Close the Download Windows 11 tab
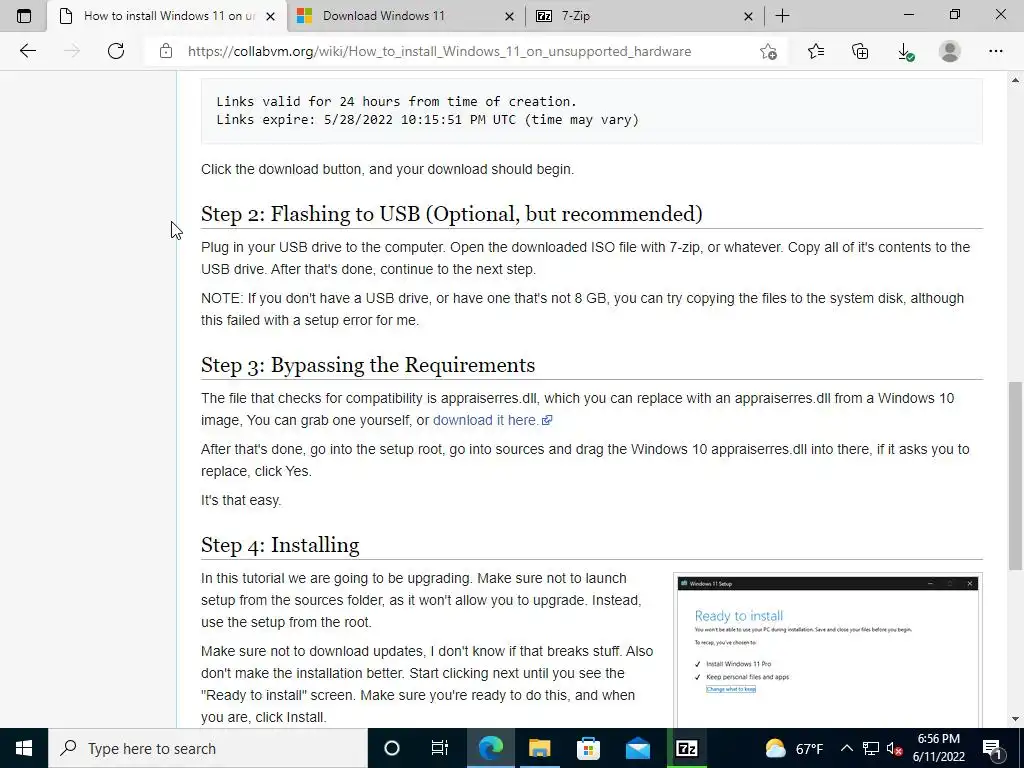 coord(509,16)
